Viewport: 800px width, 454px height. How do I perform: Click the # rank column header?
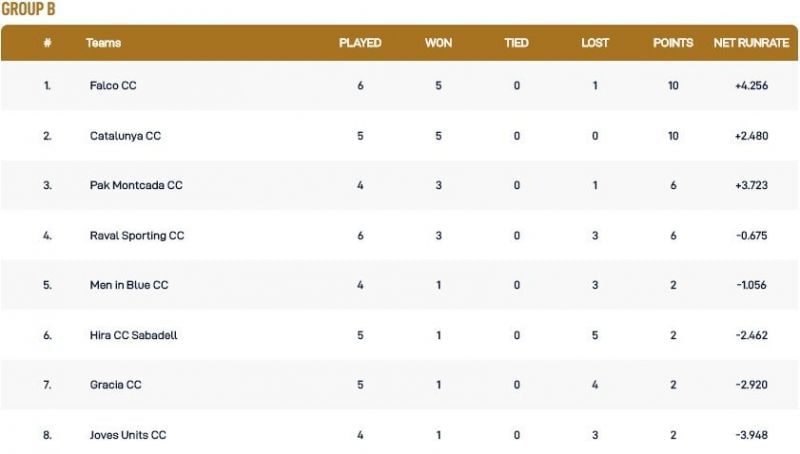47,44
